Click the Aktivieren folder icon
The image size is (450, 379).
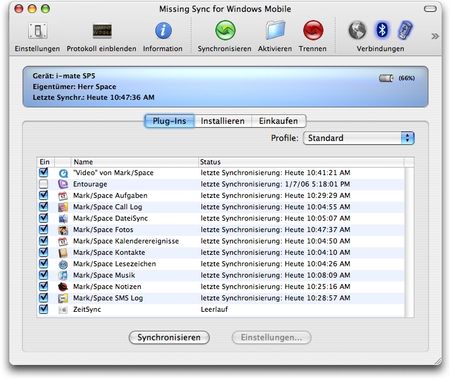pyautogui.click(x=275, y=31)
